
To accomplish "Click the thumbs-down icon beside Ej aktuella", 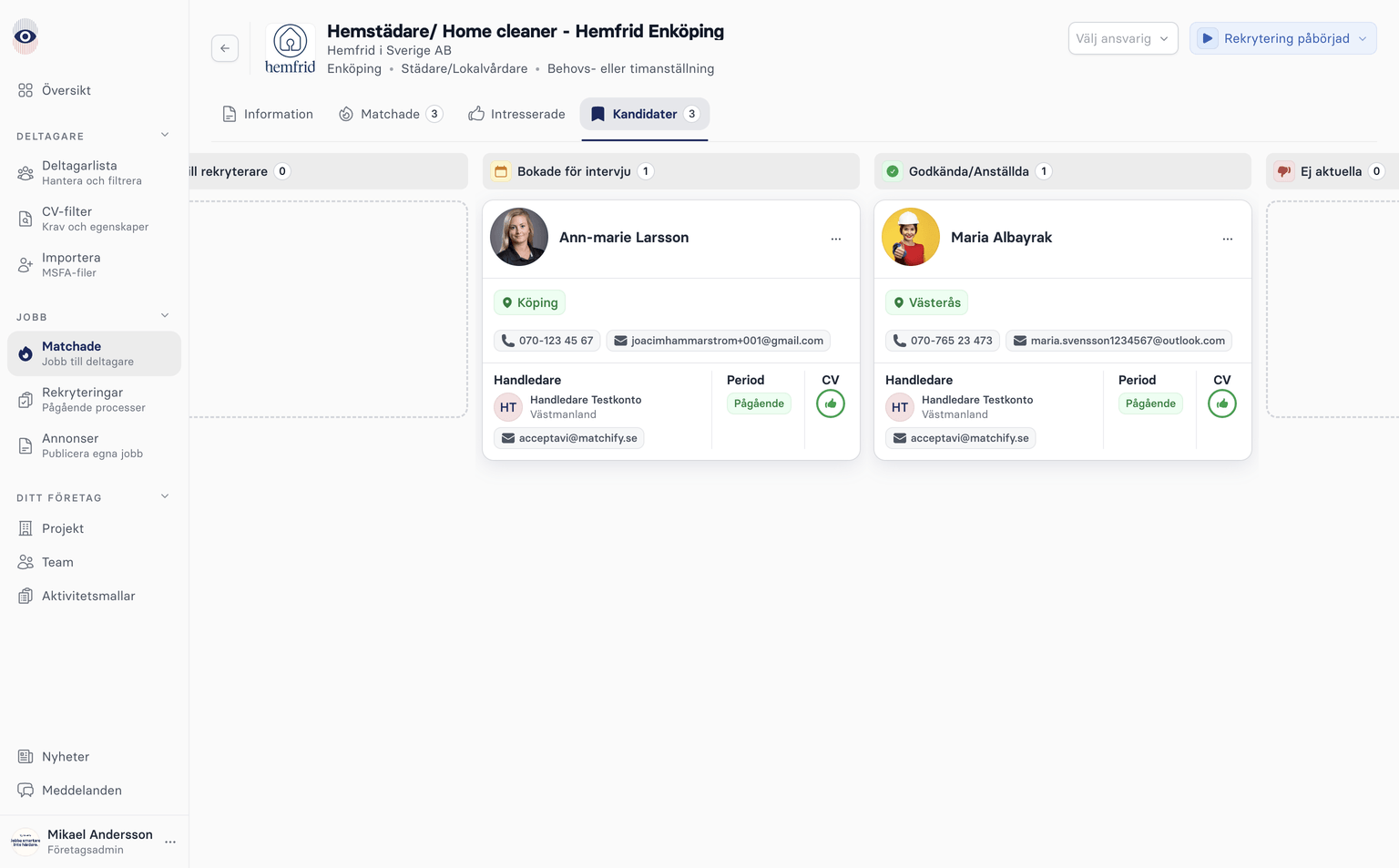I will click(x=1283, y=171).
